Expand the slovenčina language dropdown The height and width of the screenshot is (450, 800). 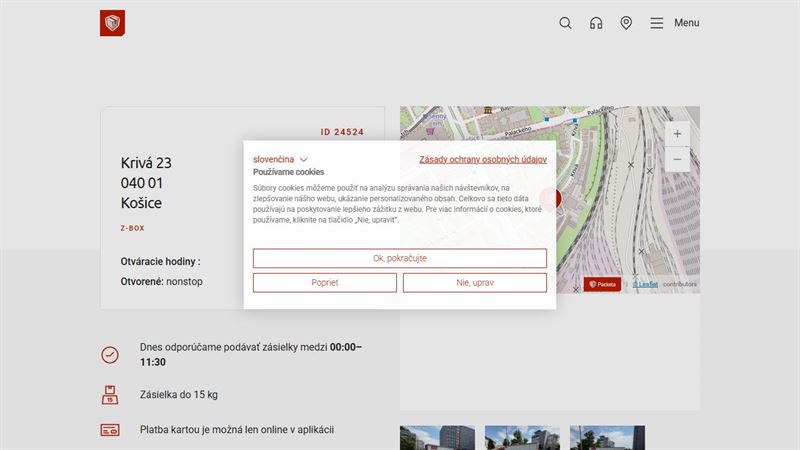[x=280, y=160]
